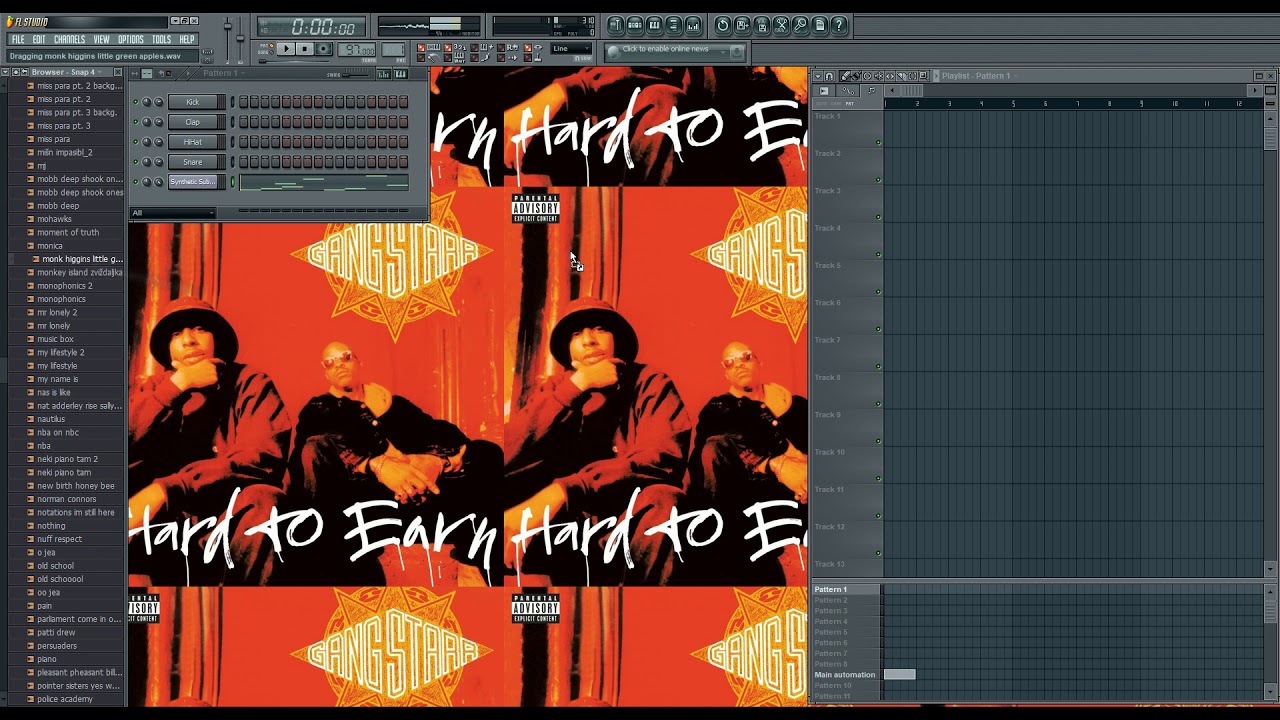Click the undo history circular arrow icon

click(723, 25)
